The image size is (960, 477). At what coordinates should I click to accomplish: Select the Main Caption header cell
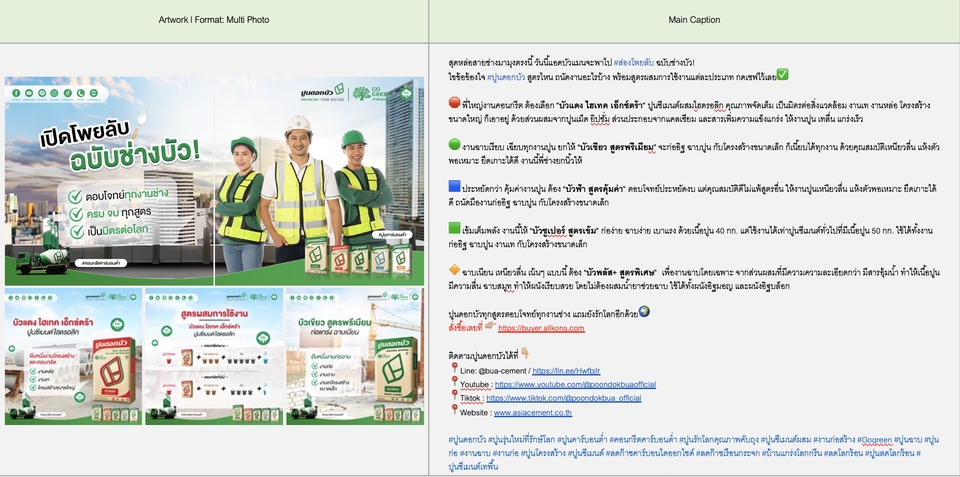(694, 21)
